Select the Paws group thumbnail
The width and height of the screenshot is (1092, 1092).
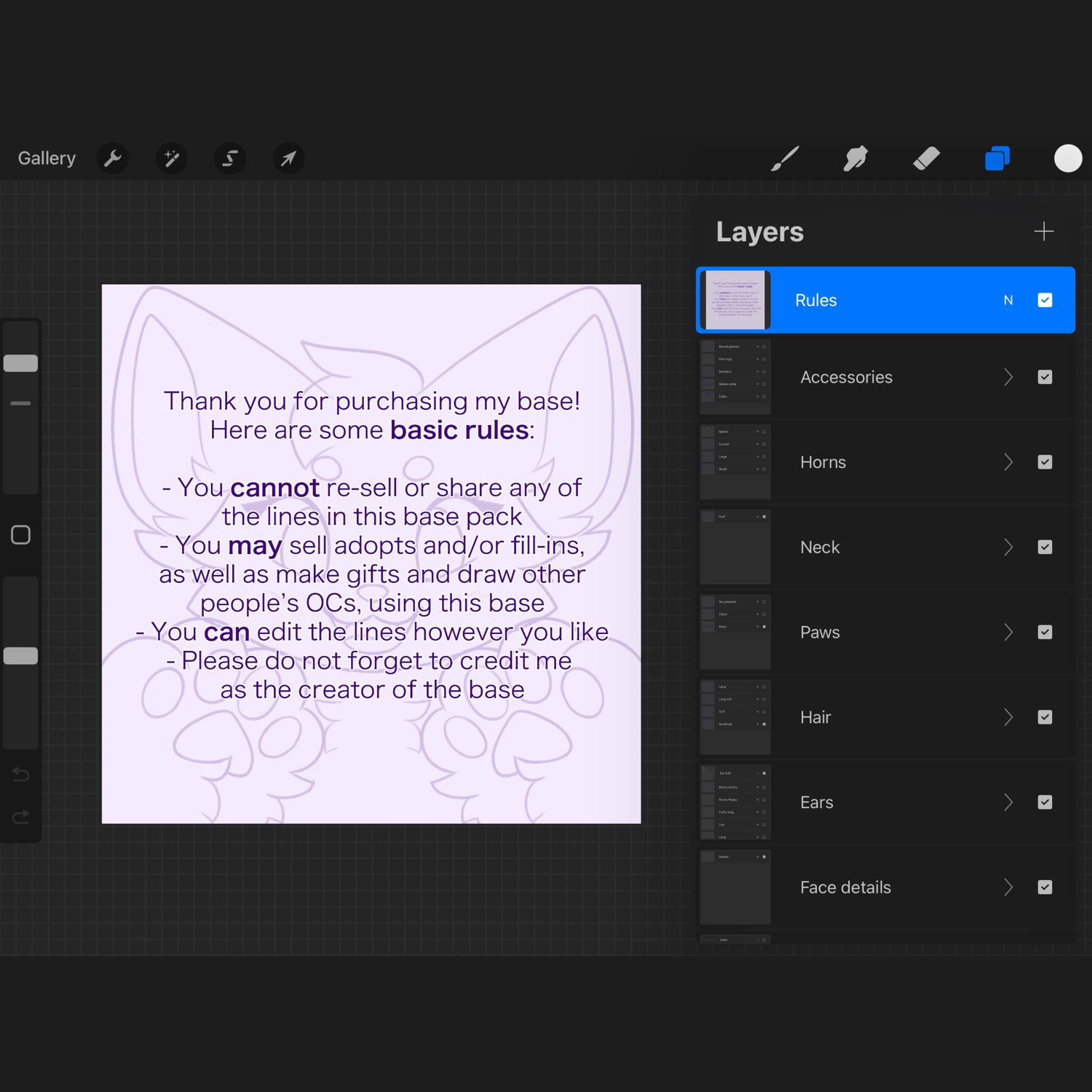[x=735, y=632]
